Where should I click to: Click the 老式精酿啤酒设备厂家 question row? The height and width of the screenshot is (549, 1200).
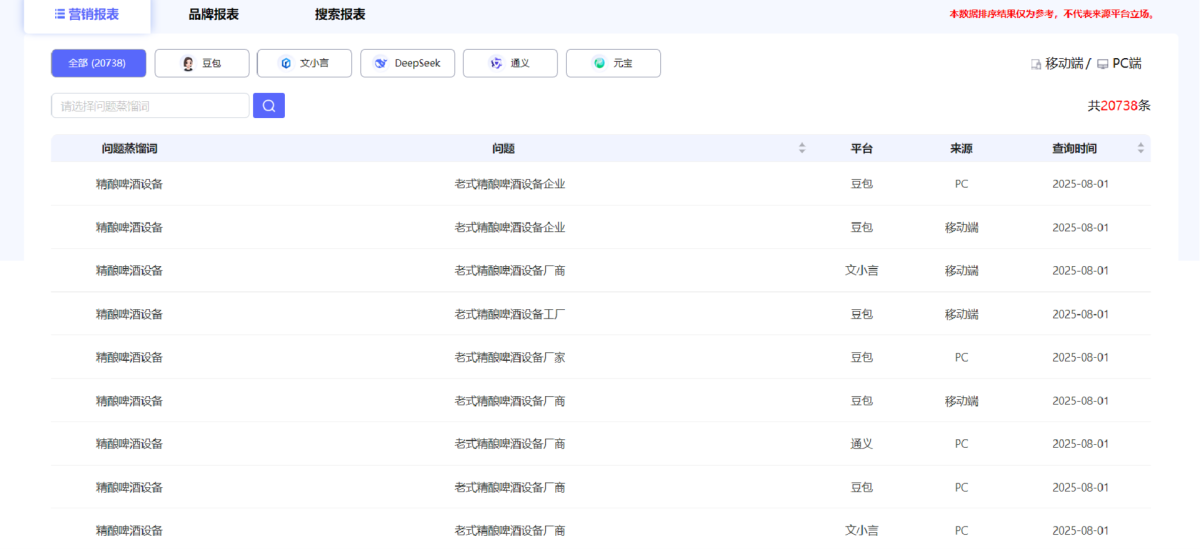point(510,357)
